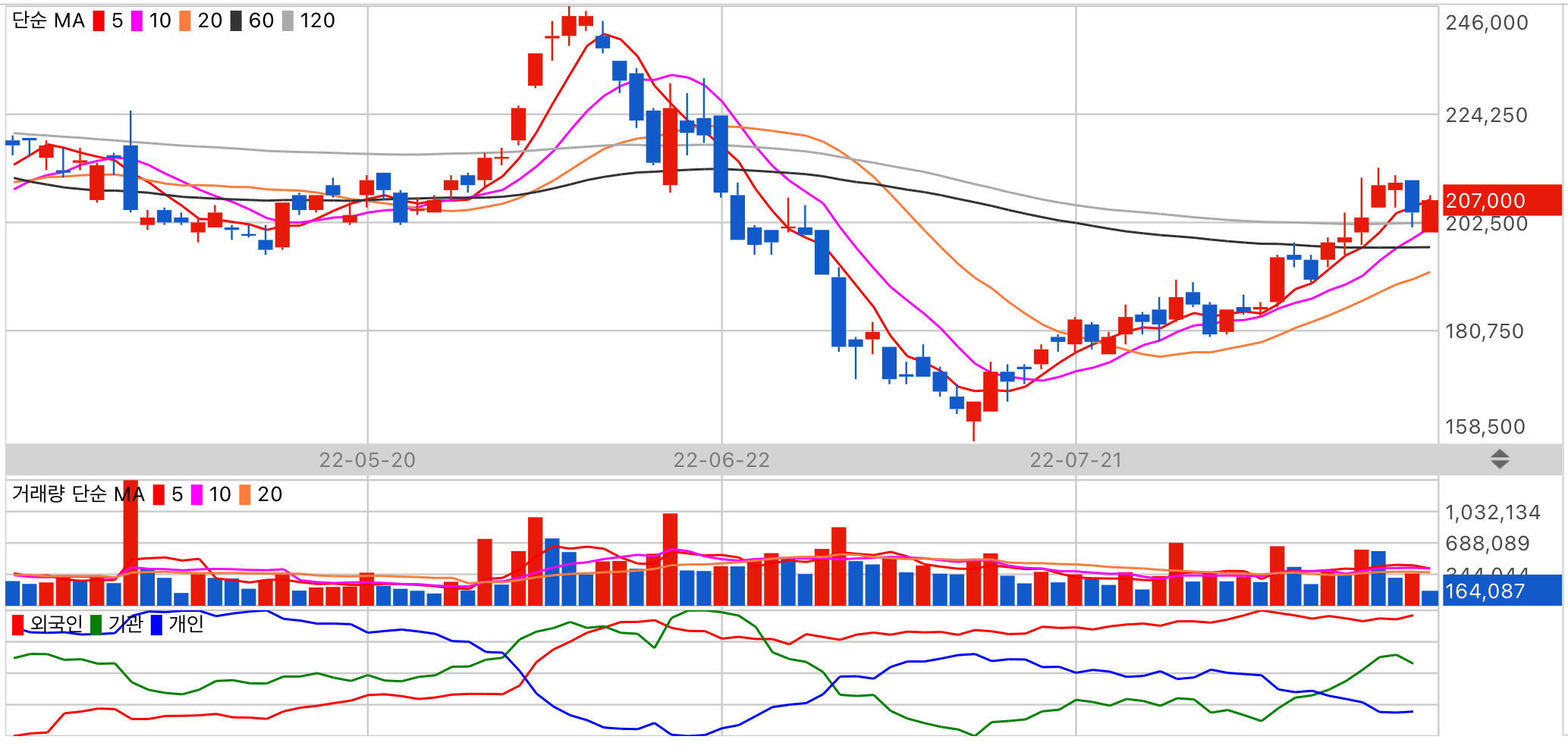This screenshot has width=1568, height=749.
Task: Click the 688,089 volume axis label
Action: pos(1488,544)
